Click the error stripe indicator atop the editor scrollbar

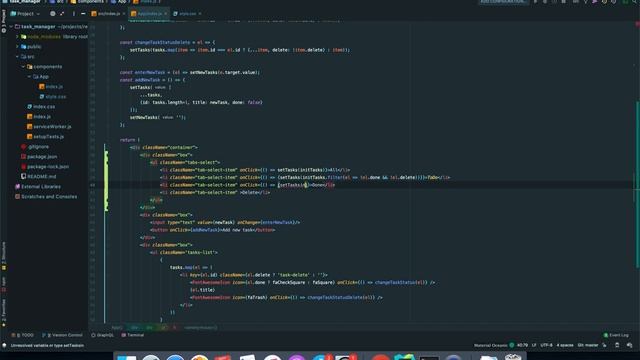[637, 24]
